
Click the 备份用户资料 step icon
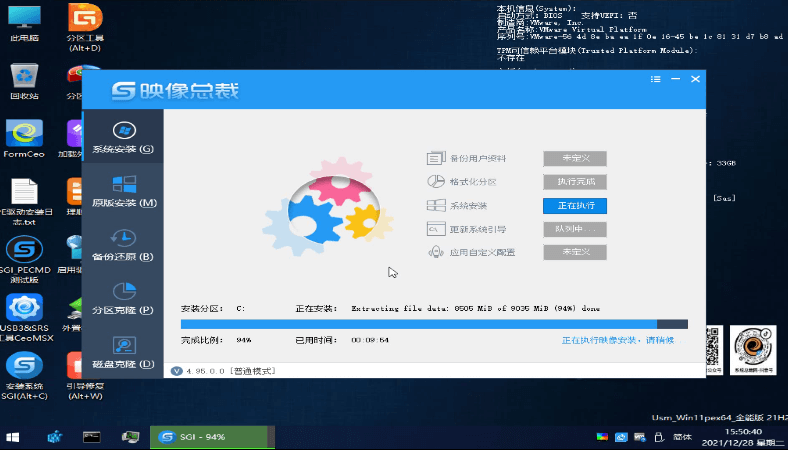point(436,158)
